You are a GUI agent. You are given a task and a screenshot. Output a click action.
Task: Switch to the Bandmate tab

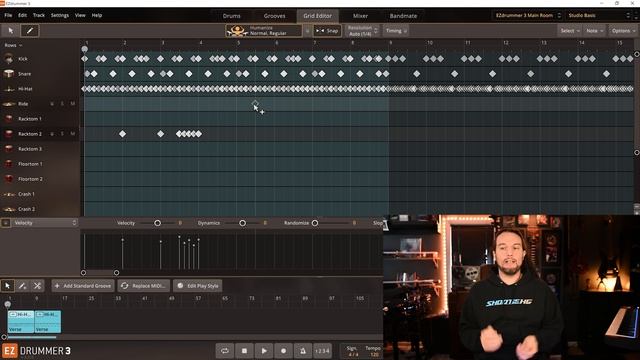403,16
